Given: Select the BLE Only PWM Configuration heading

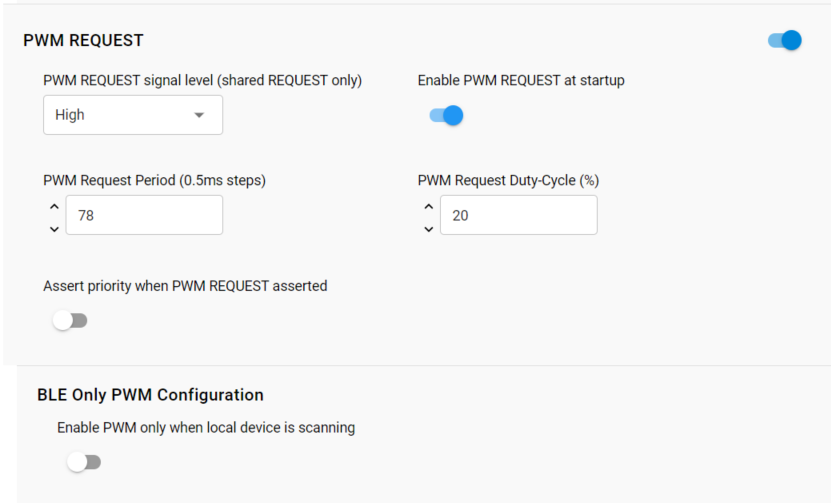Looking at the screenshot, I should [150, 395].
